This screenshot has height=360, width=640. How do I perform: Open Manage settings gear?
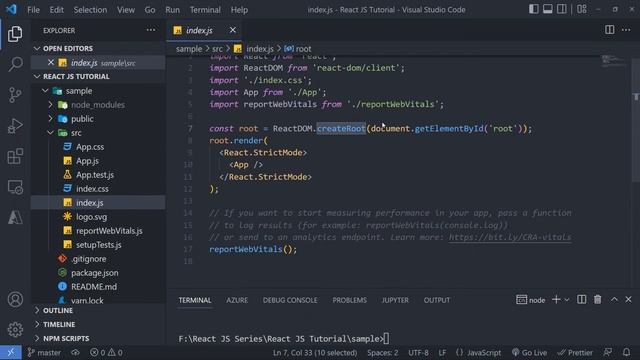(15, 329)
